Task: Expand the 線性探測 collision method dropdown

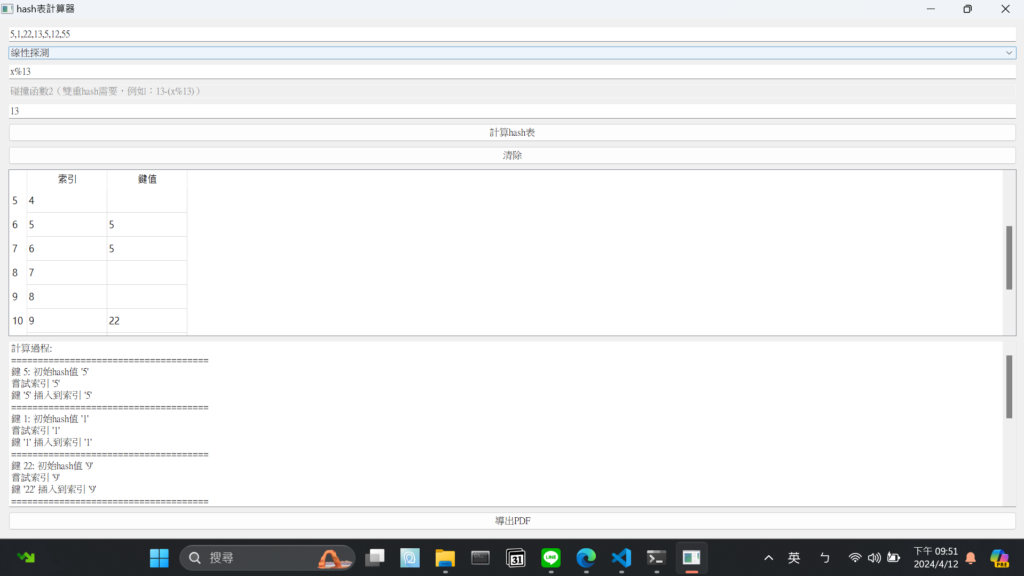Action: [512, 53]
